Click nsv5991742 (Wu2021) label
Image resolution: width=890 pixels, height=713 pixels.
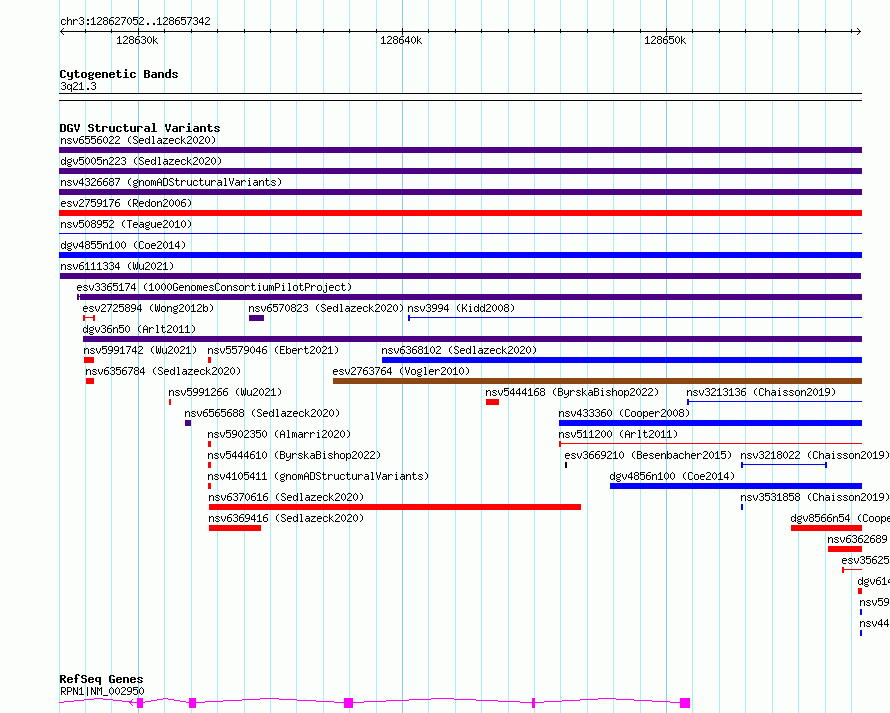click(x=140, y=350)
